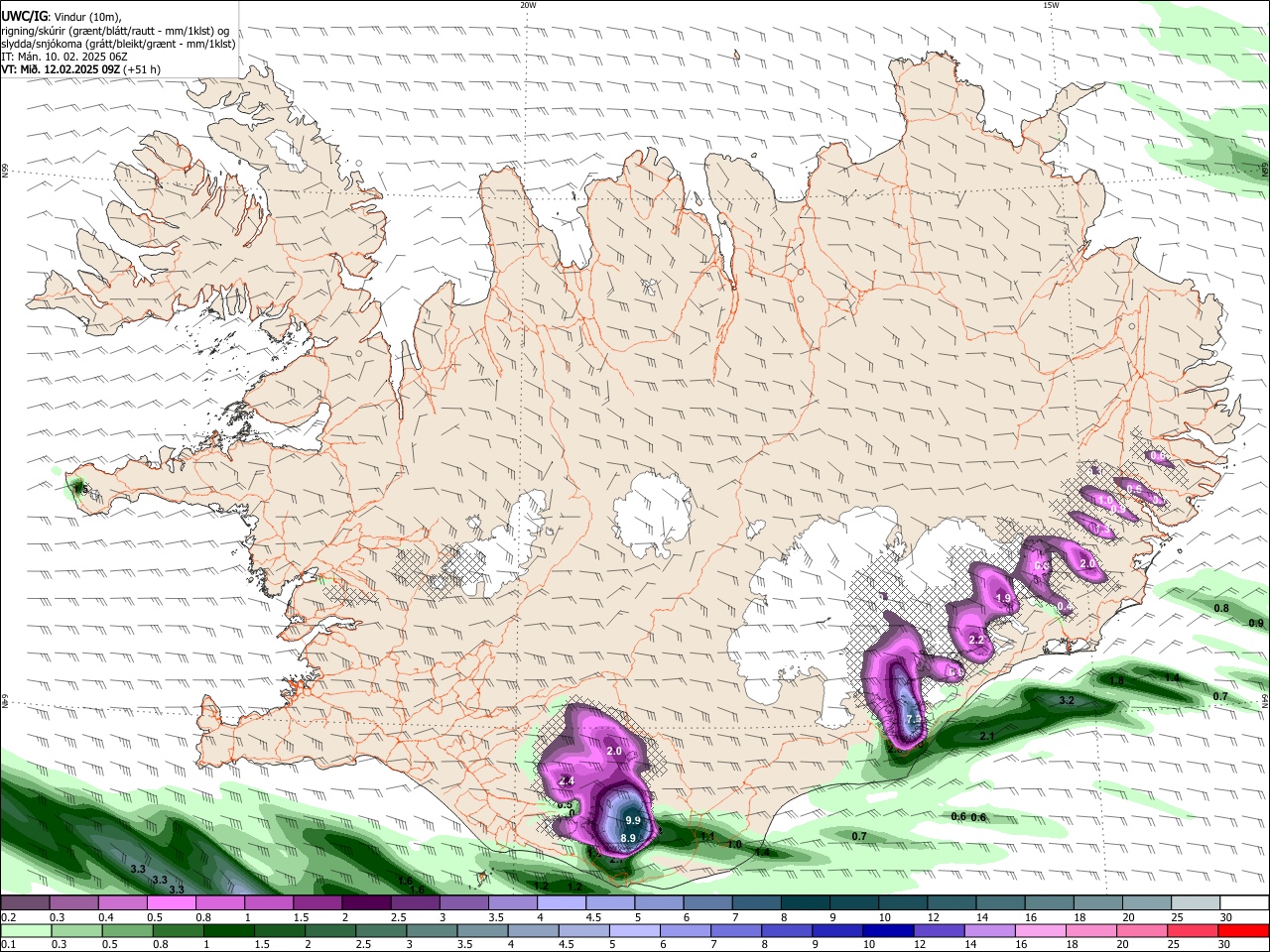Click the 7.3 snowfall value
1270x952 pixels.
914,719
